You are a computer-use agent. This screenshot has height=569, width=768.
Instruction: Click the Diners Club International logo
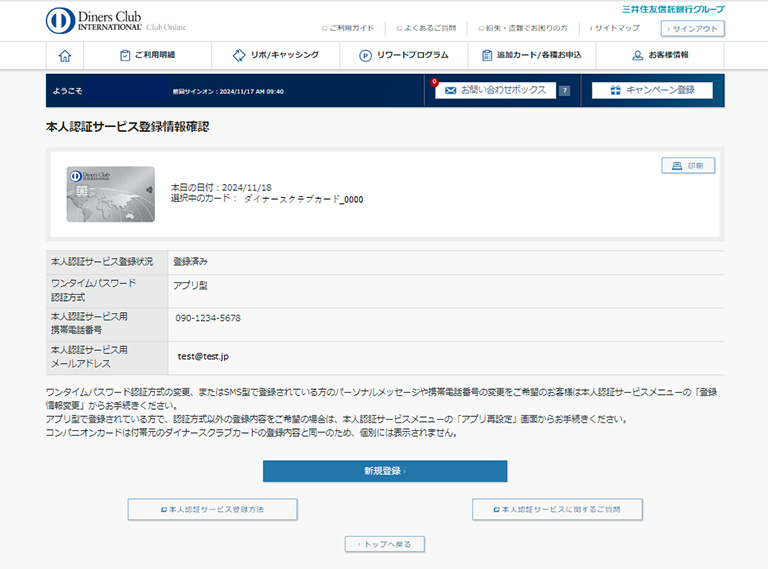[x=115, y=20]
